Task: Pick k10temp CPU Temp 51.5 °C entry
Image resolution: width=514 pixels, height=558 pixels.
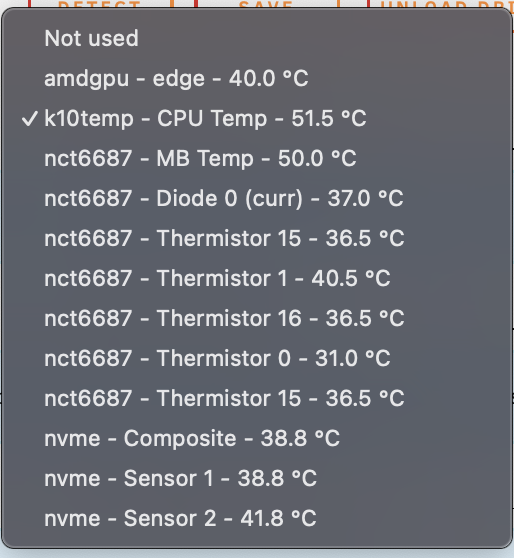Action: (x=256, y=118)
